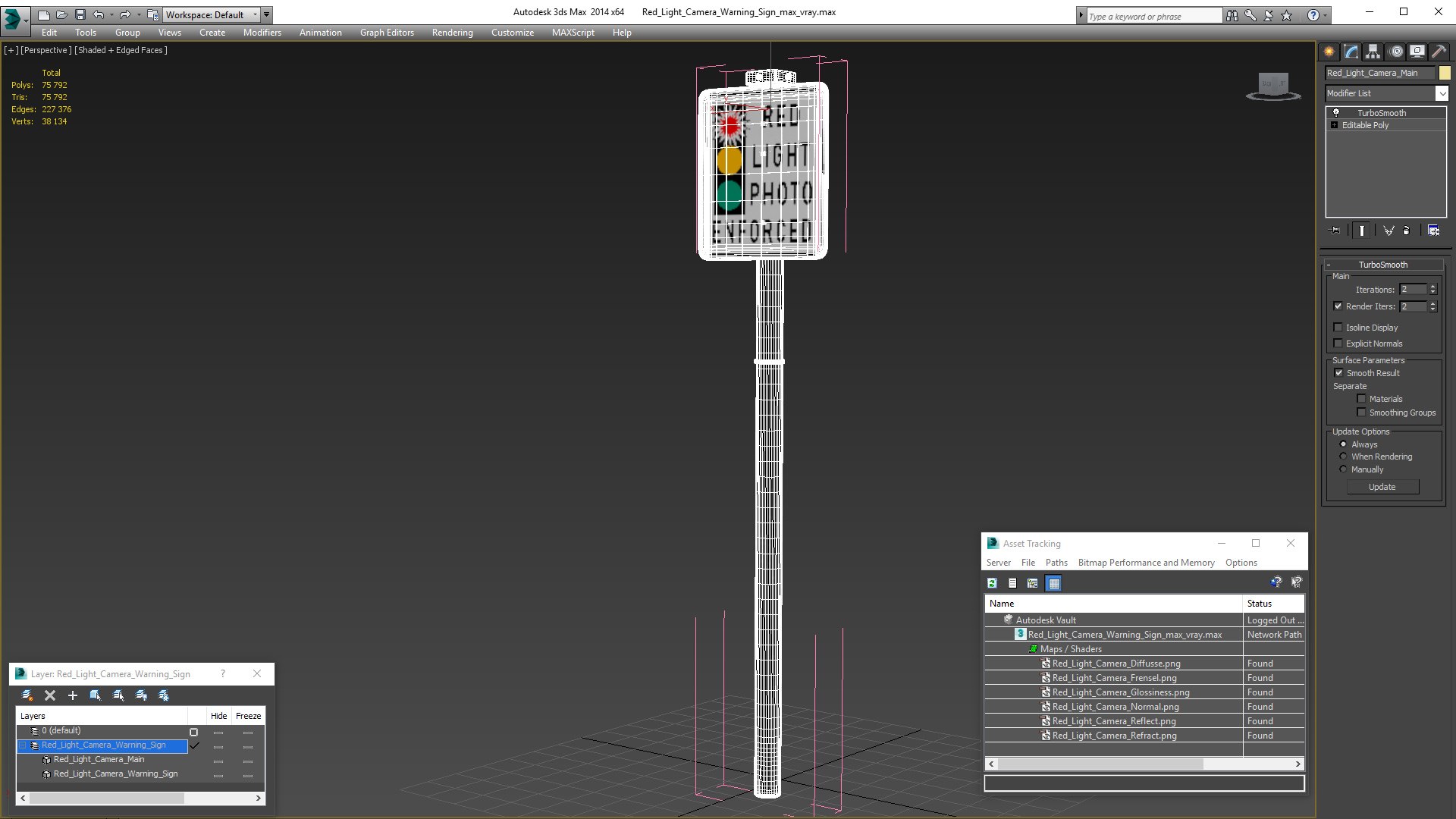Viewport: 1456px width, 819px height.
Task: Click the Pin Stack icon
Action: (1335, 231)
